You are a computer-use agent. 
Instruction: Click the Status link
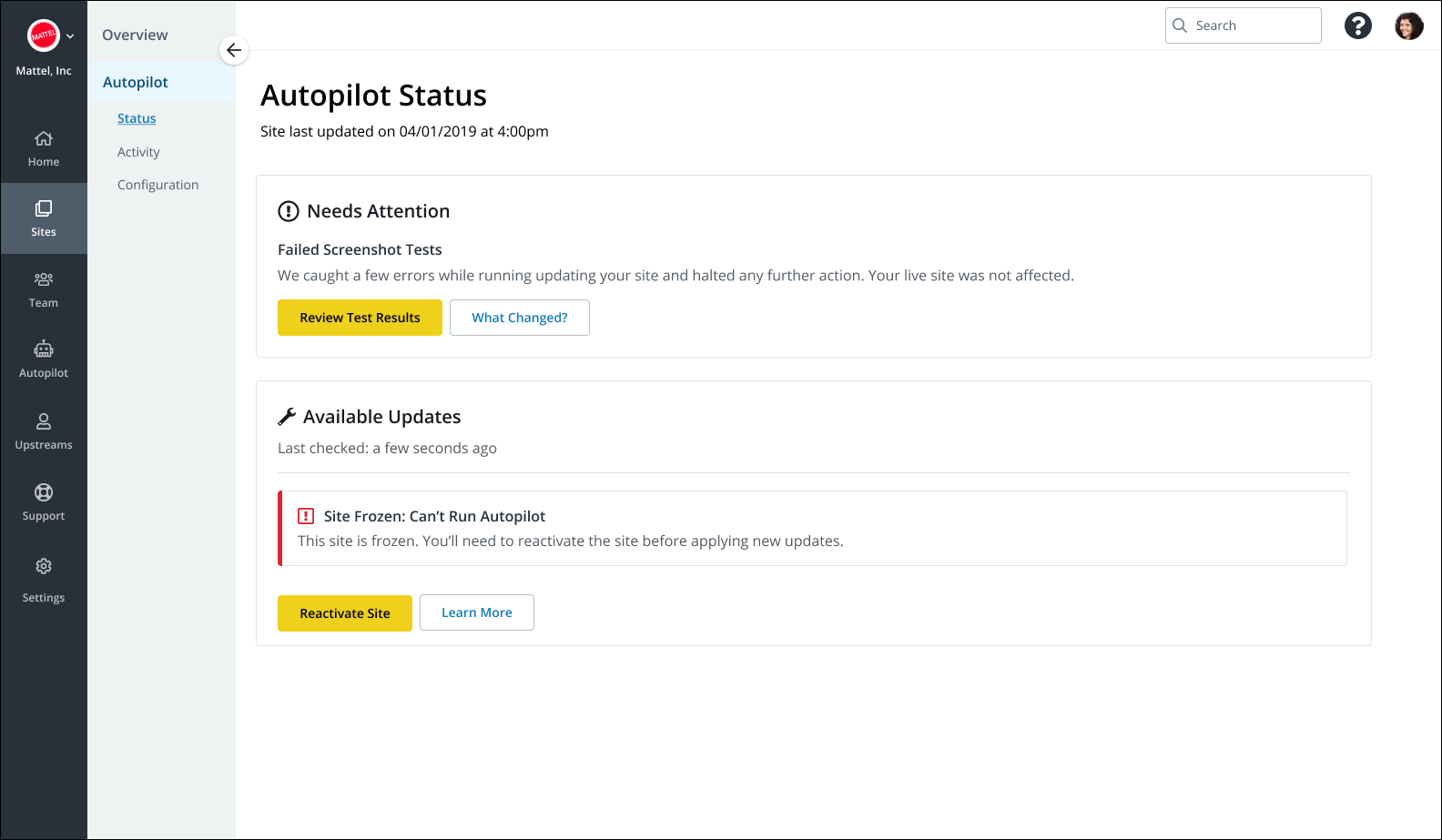coord(137,118)
